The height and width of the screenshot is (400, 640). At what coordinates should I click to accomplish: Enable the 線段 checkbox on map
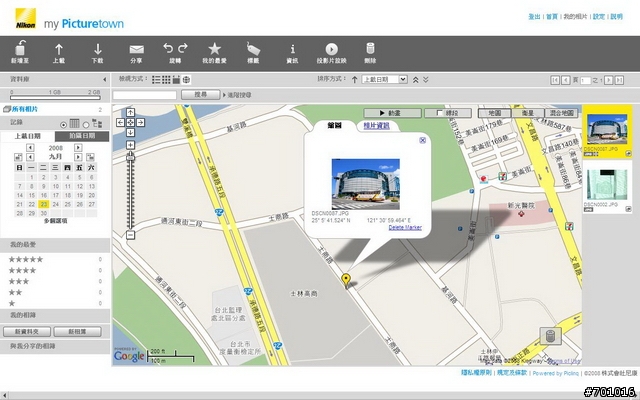[440, 113]
